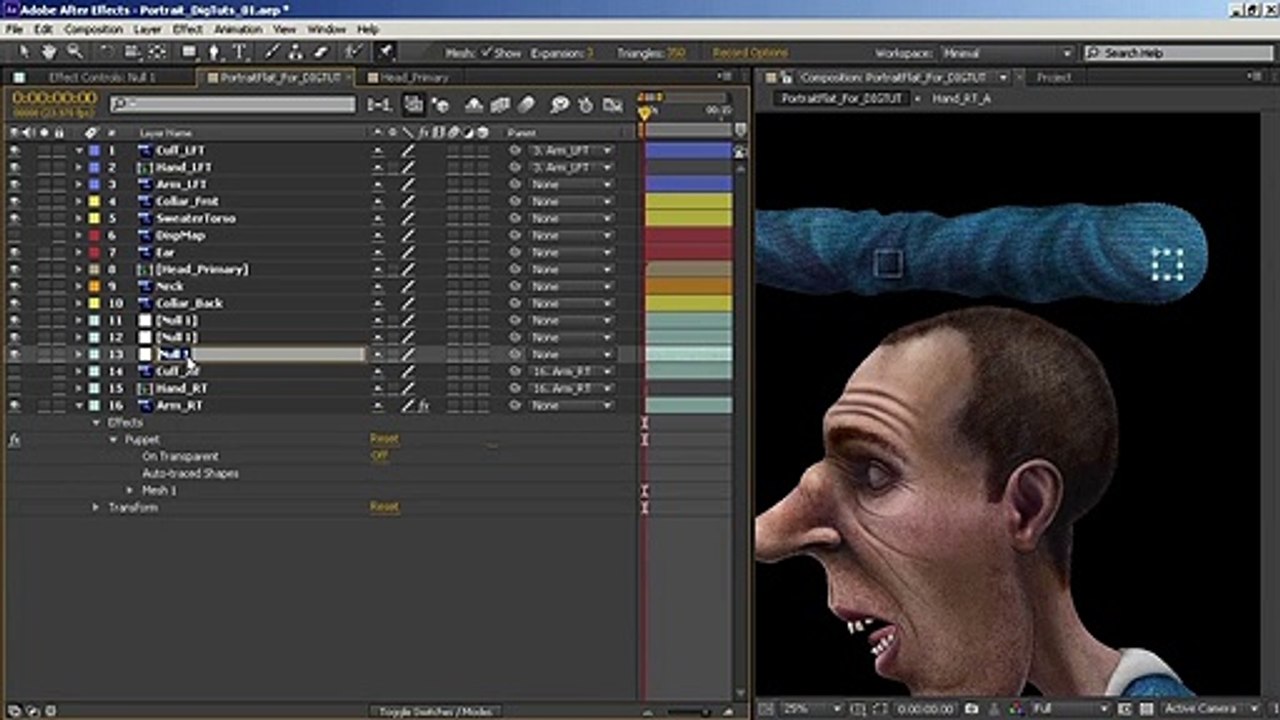The image size is (1280, 720).
Task: Open the File menu
Action: (x=15, y=30)
